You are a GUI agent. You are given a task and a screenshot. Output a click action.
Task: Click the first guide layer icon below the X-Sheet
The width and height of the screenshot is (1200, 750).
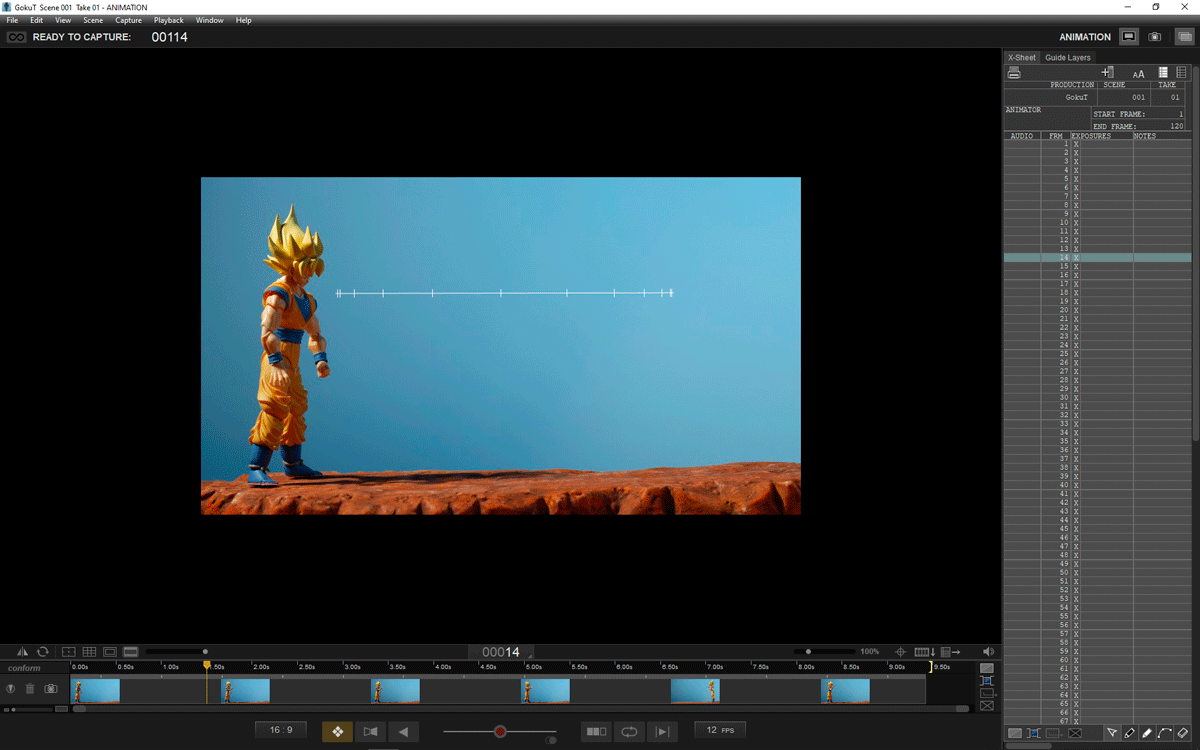(1015, 734)
